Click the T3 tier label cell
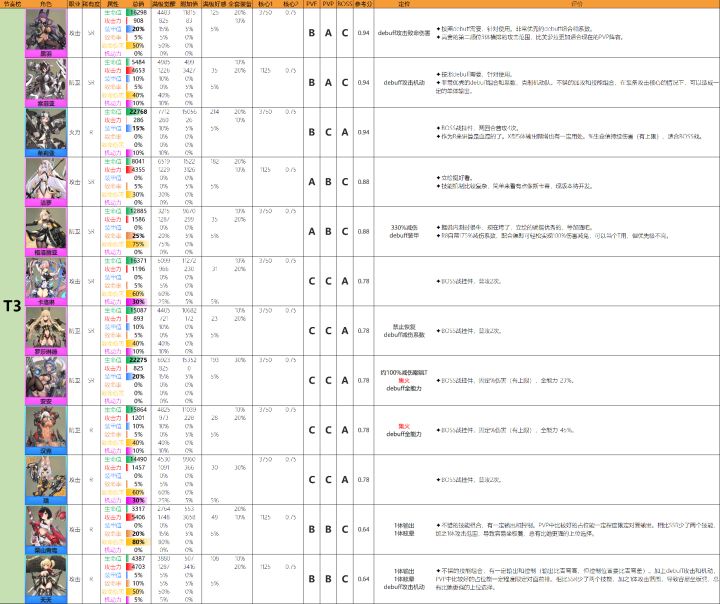Screen dimensions: 720x604 point(12,306)
